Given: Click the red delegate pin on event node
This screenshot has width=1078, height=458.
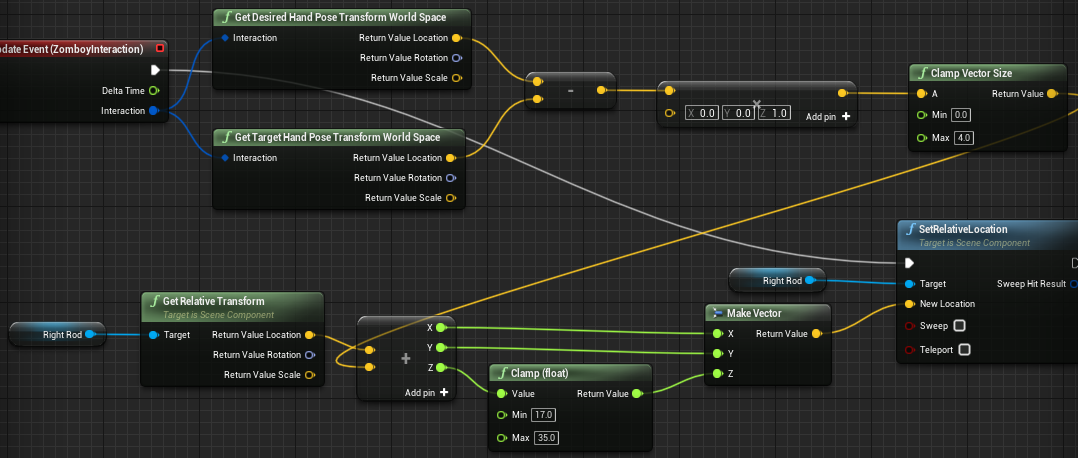Looking at the screenshot, I should (x=161, y=48).
